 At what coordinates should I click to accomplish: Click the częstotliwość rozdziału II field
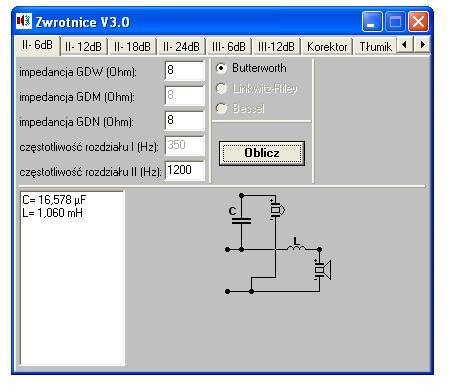pos(184,171)
